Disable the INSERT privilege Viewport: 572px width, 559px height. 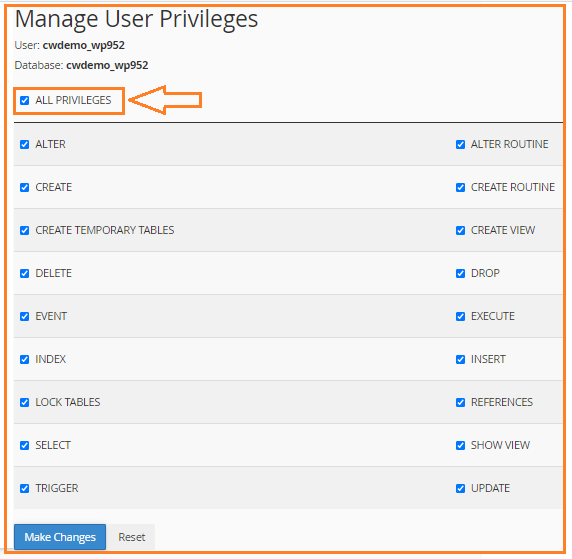(460, 359)
